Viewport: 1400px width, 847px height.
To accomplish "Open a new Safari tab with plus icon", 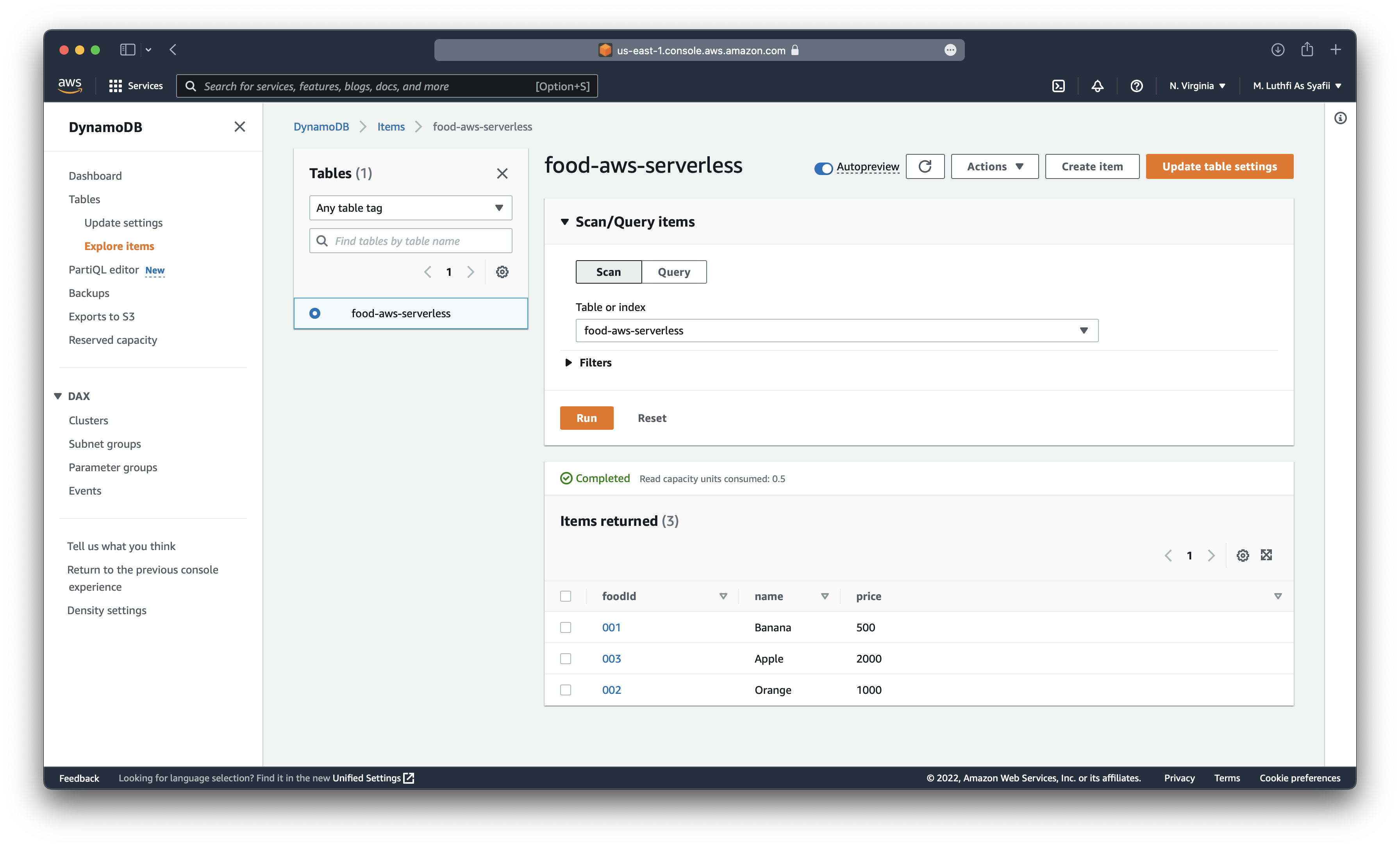I will (1336, 50).
